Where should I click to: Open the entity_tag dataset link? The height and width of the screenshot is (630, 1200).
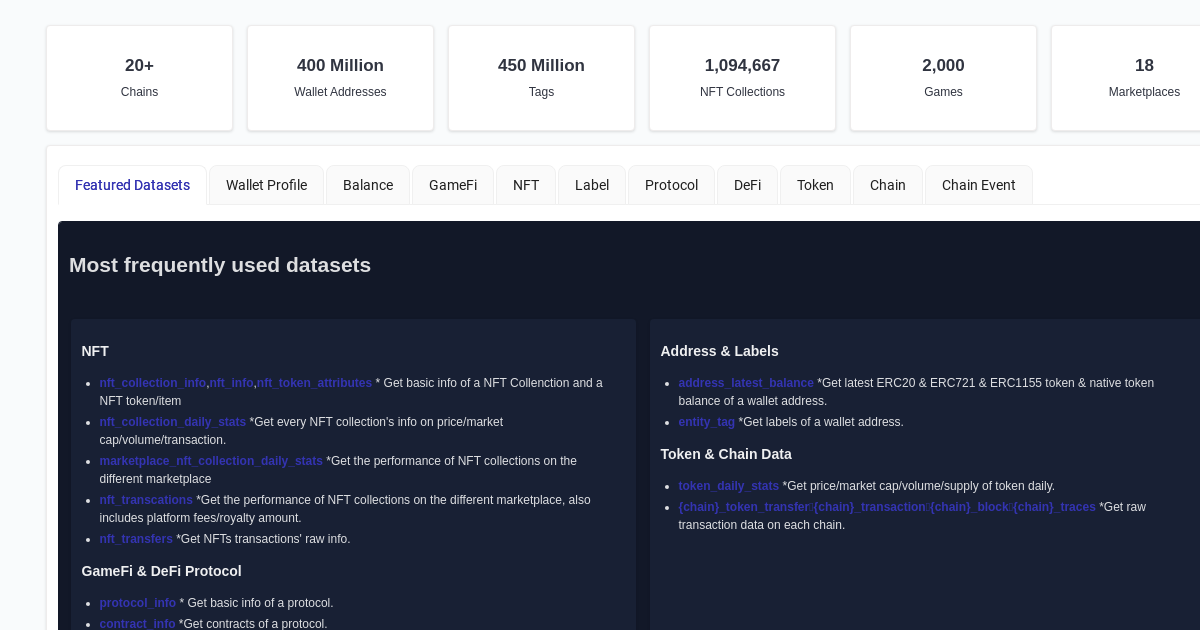tap(706, 422)
